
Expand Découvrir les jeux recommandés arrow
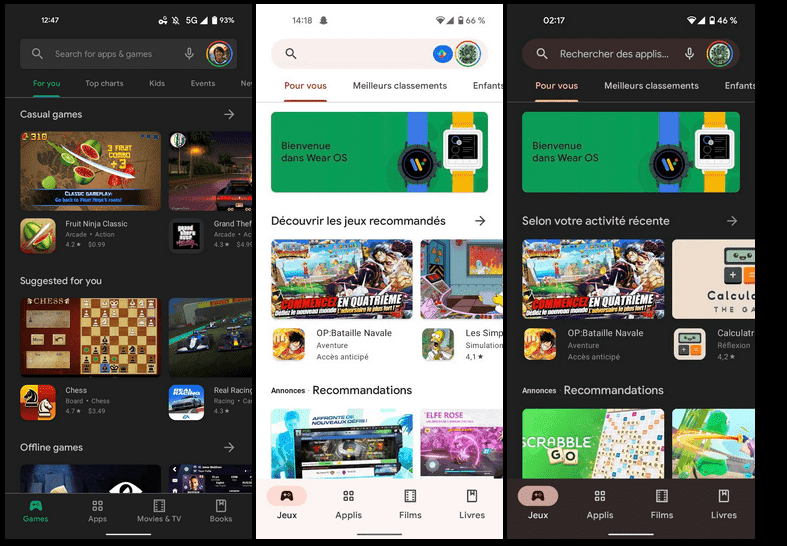click(480, 221)
